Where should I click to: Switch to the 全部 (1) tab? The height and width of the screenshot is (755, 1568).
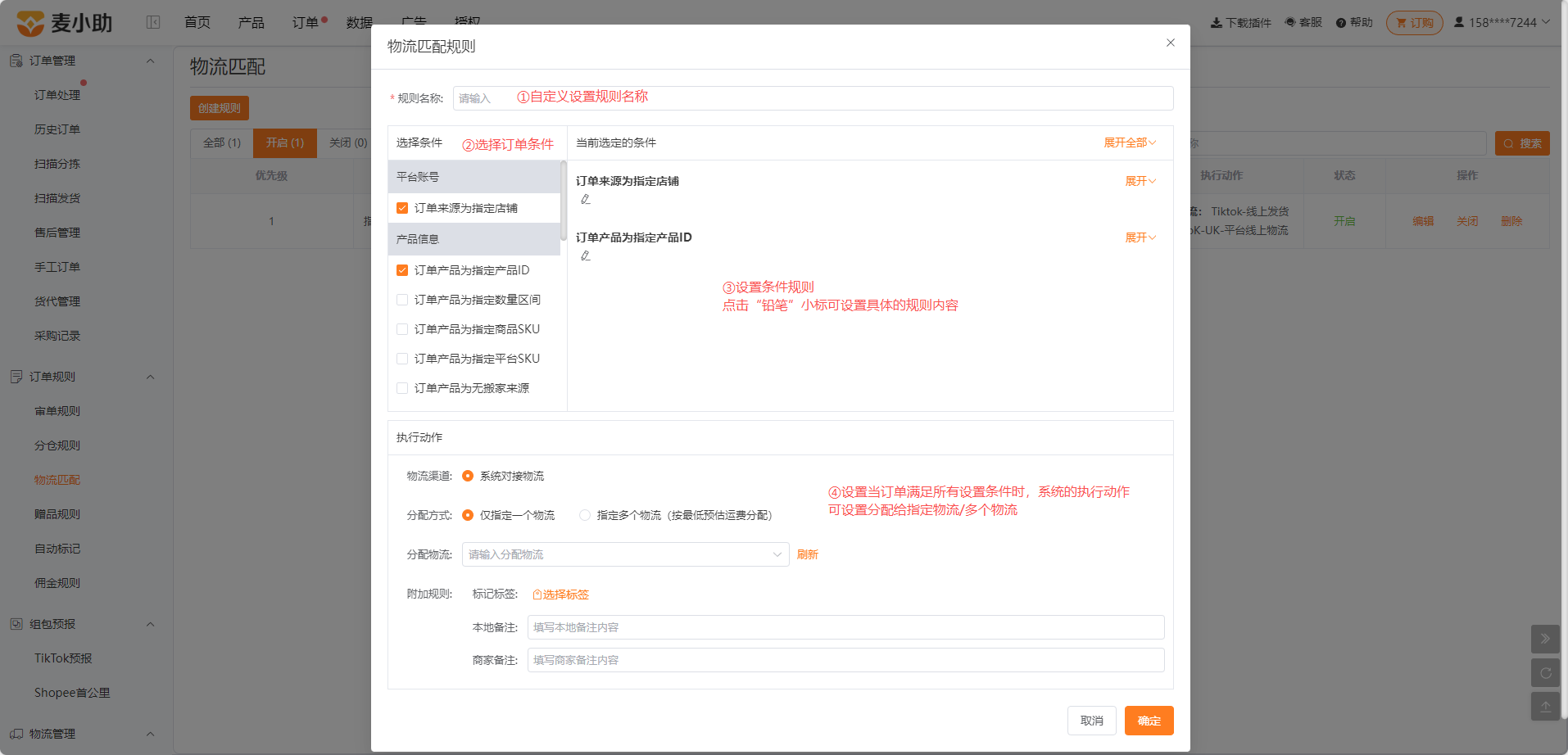[x=222, y=142]
